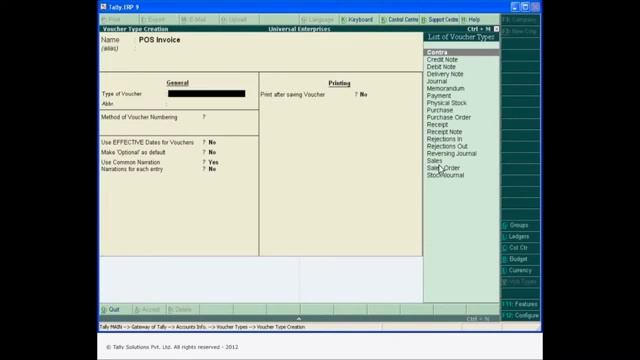Select Rejections In voucher type
The width and height of the screenshot is (640, 360).
444,139
